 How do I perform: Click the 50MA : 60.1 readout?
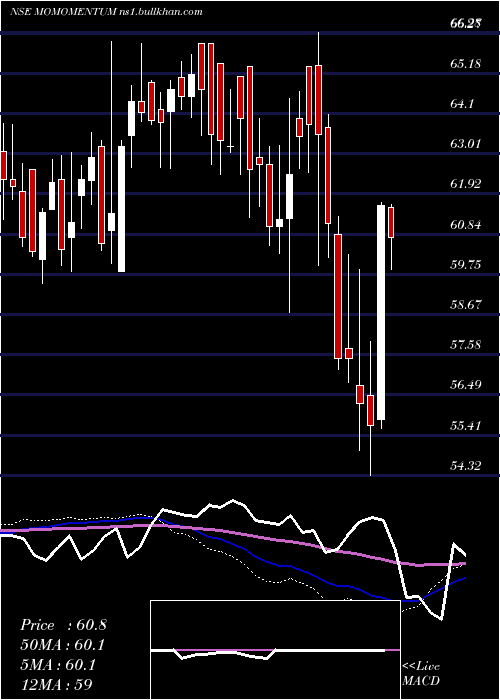(63, 645)
